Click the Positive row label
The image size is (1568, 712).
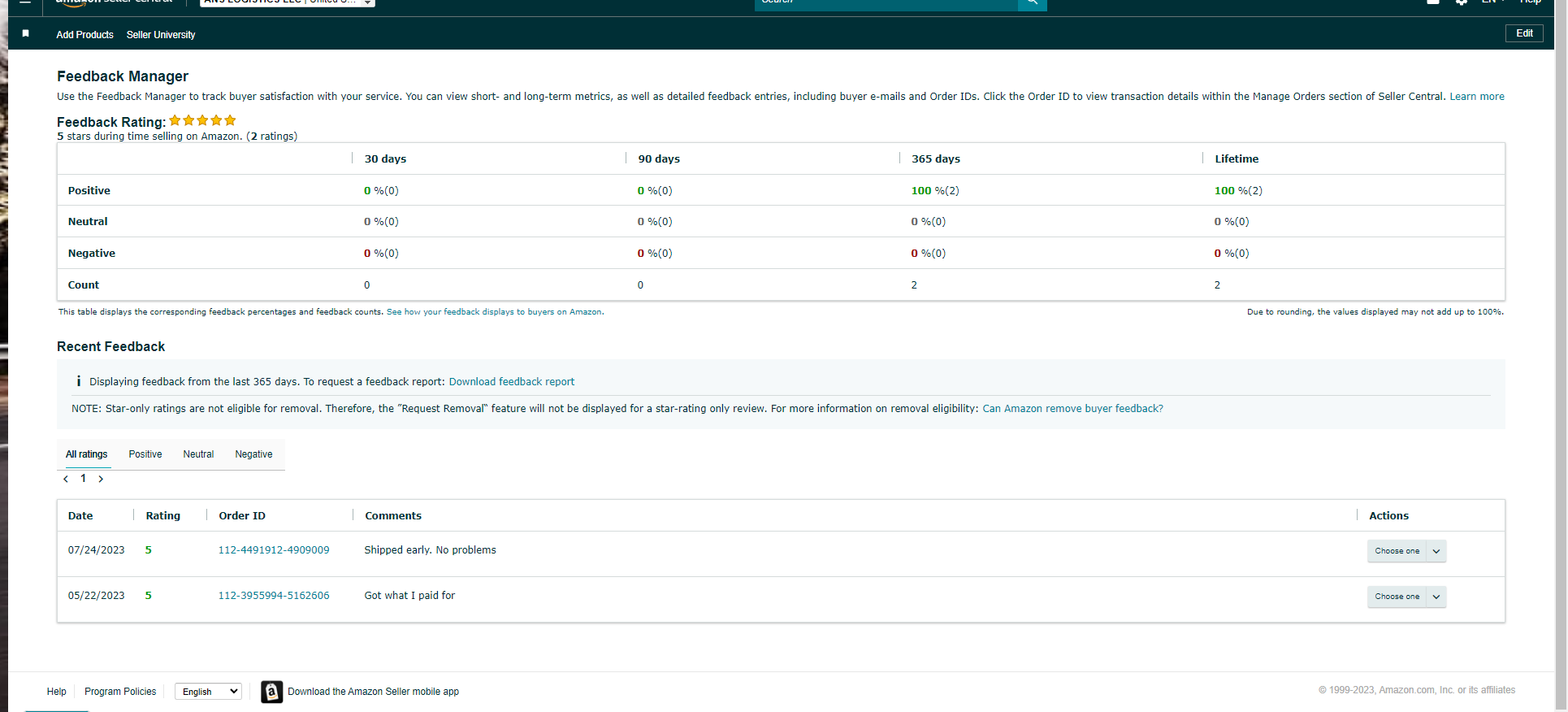point(89,191)
